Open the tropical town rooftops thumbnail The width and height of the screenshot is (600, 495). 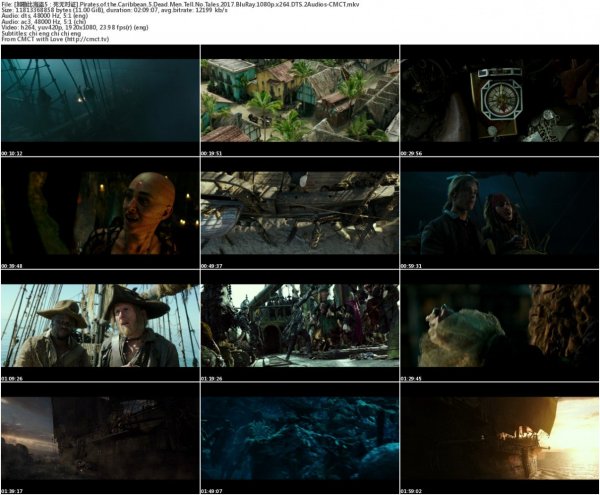300,102
